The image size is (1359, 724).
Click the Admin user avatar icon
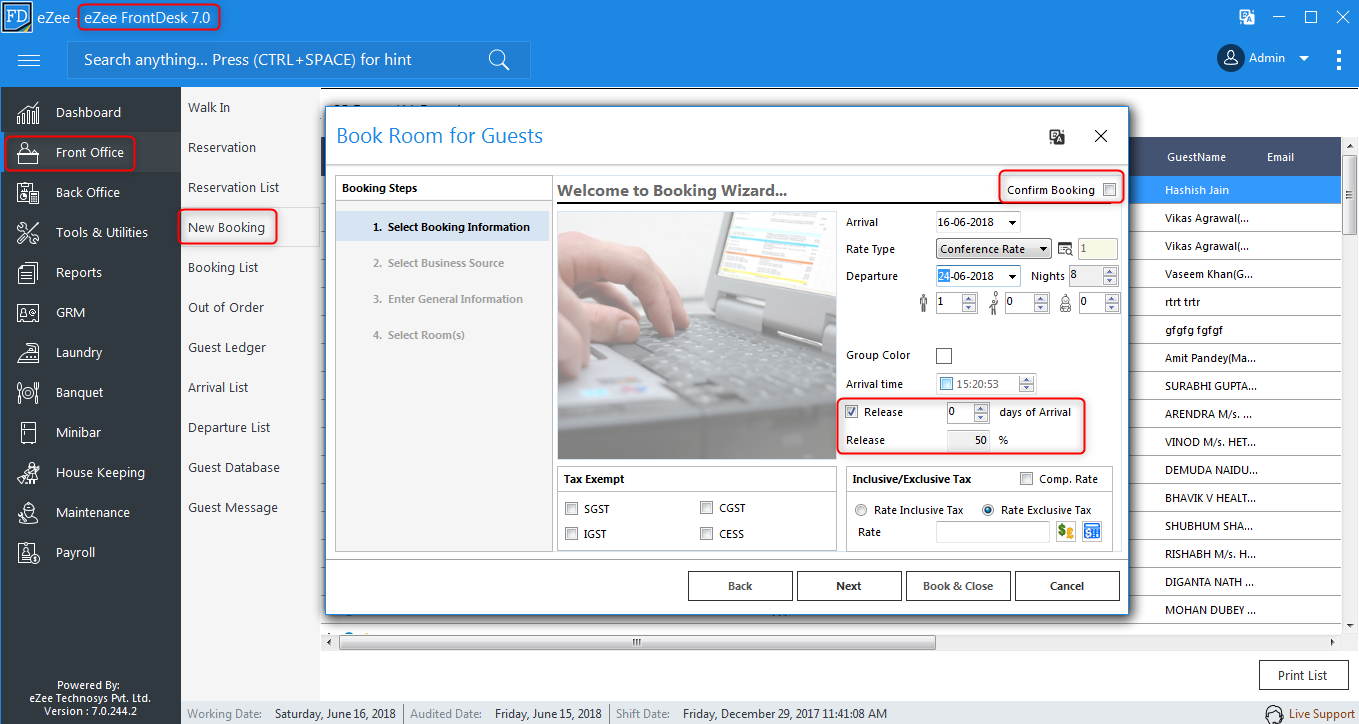point(1230,58)
